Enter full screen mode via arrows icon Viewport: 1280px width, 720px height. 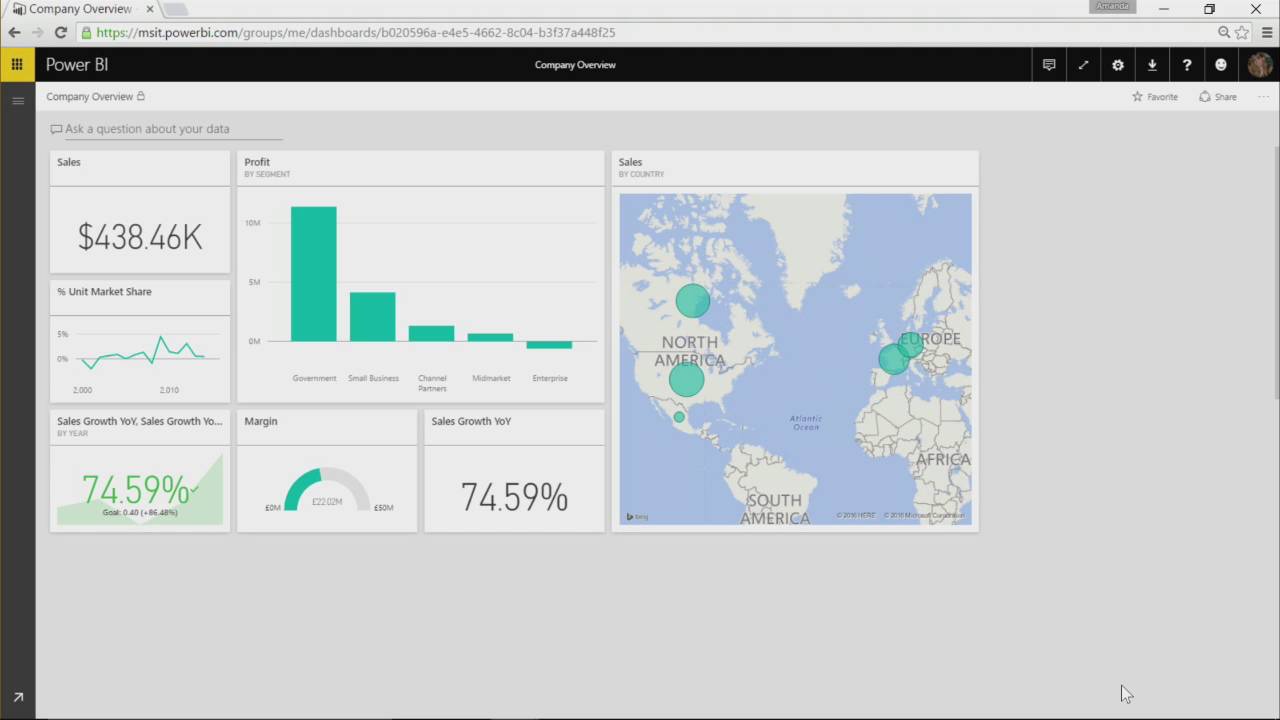(1083, 65)
